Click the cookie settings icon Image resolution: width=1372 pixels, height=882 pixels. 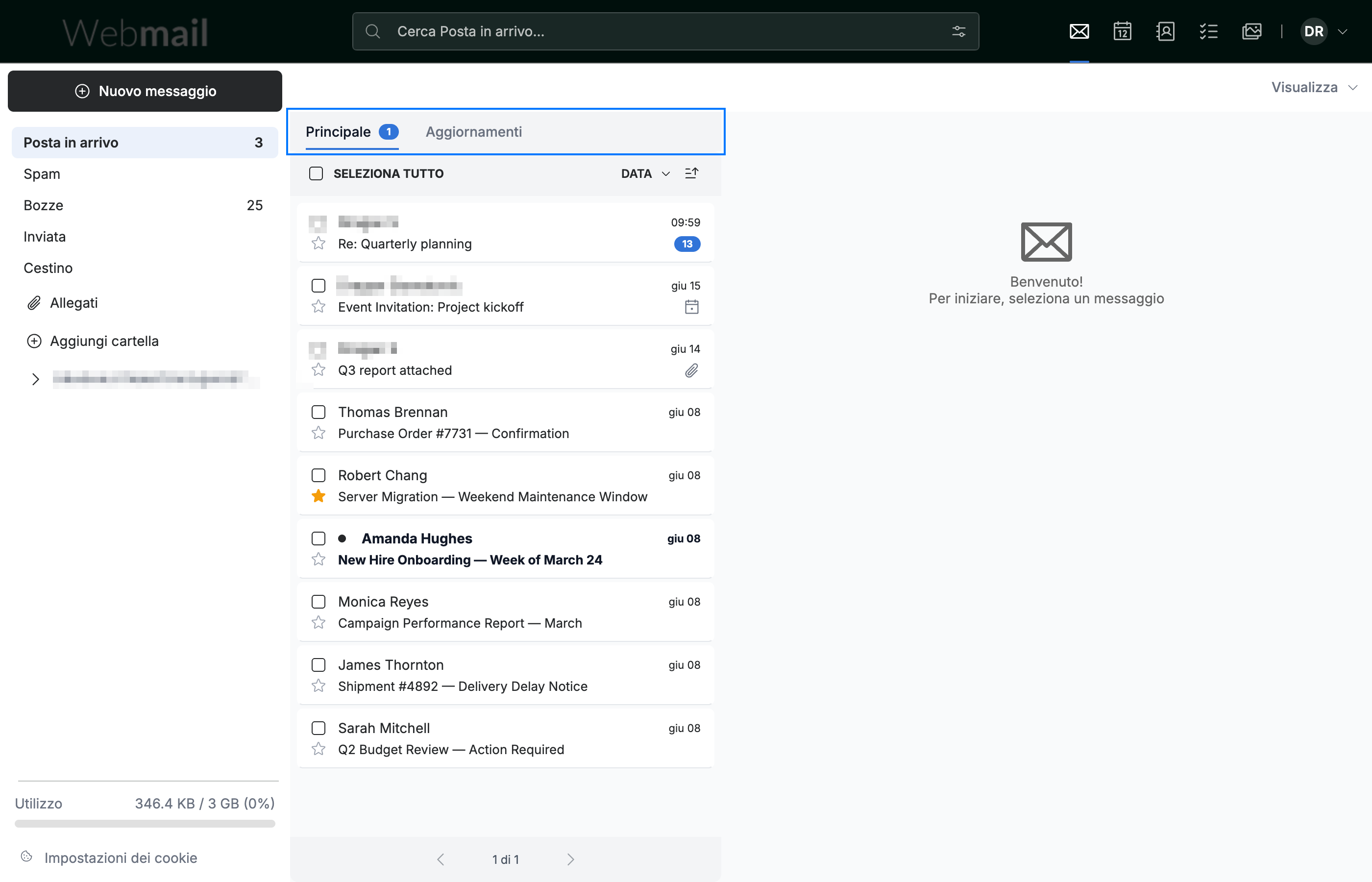pos(26,857)
